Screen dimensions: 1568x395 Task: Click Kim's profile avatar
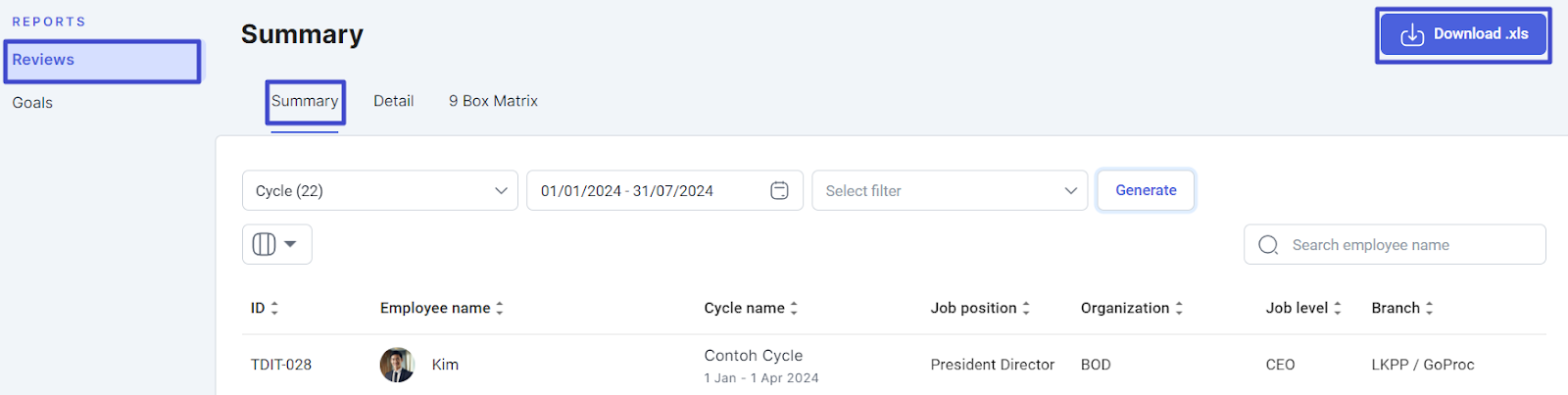[397, 365]
